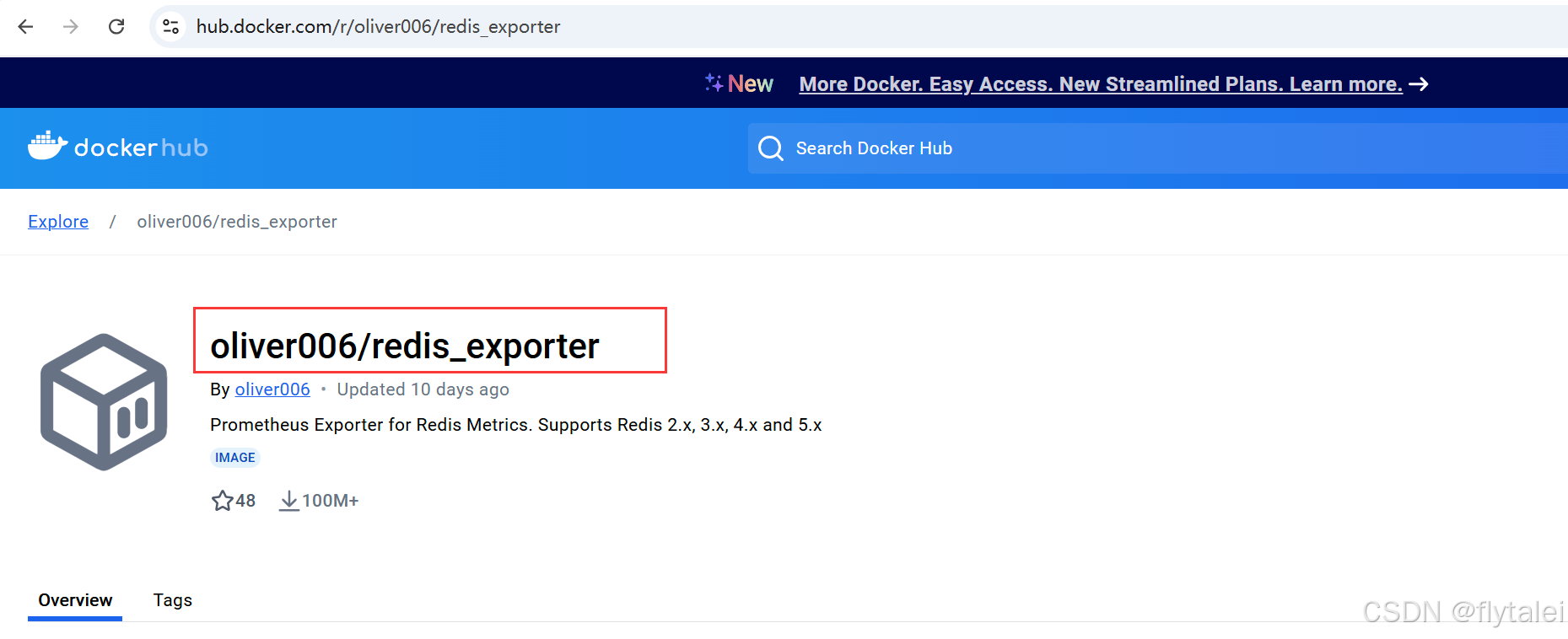This screenshot has width=1568, height=639.
Task: Click the repository cube image icon
Action: pyautogui.click(x=104, y=401)
